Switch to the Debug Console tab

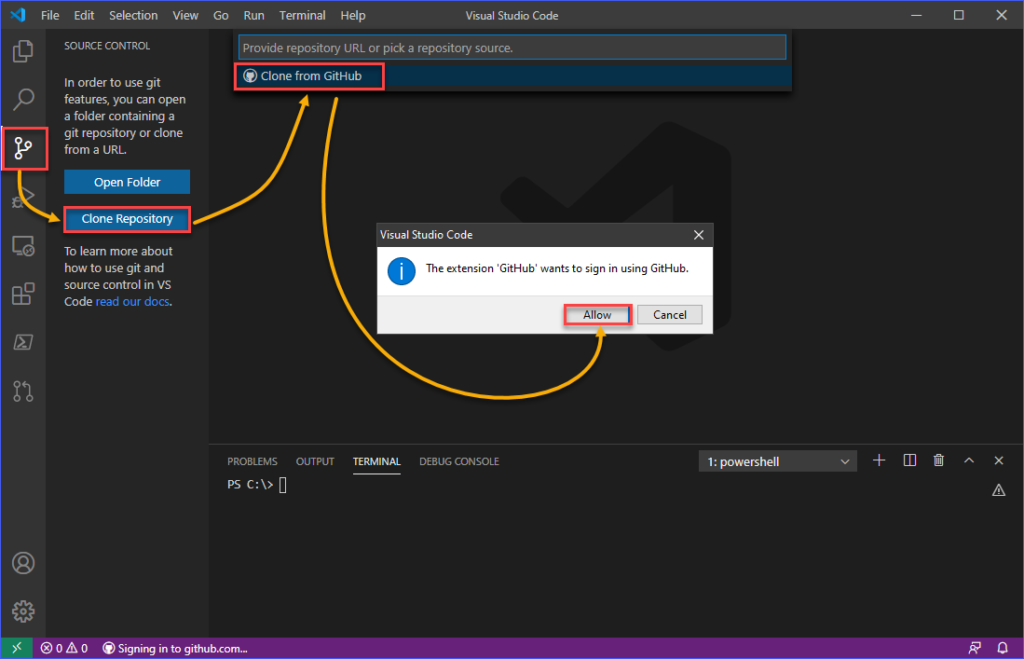459,461
